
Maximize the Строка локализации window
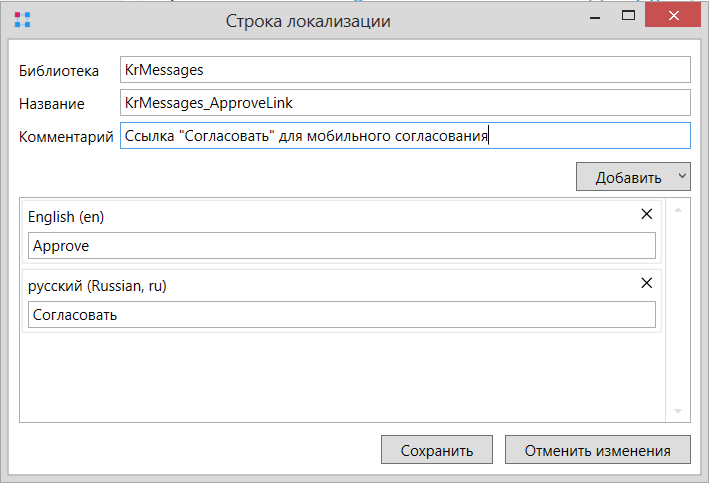628,16
